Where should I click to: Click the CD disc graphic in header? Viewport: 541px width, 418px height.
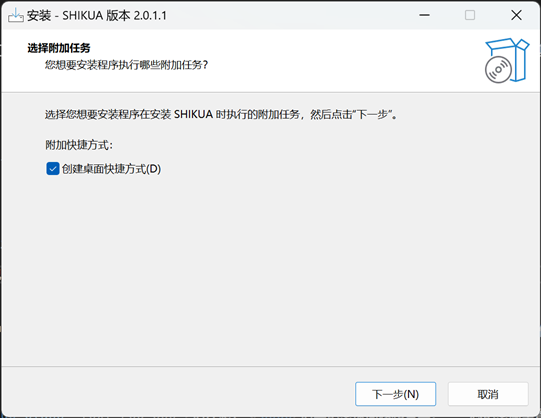[498, 70]
